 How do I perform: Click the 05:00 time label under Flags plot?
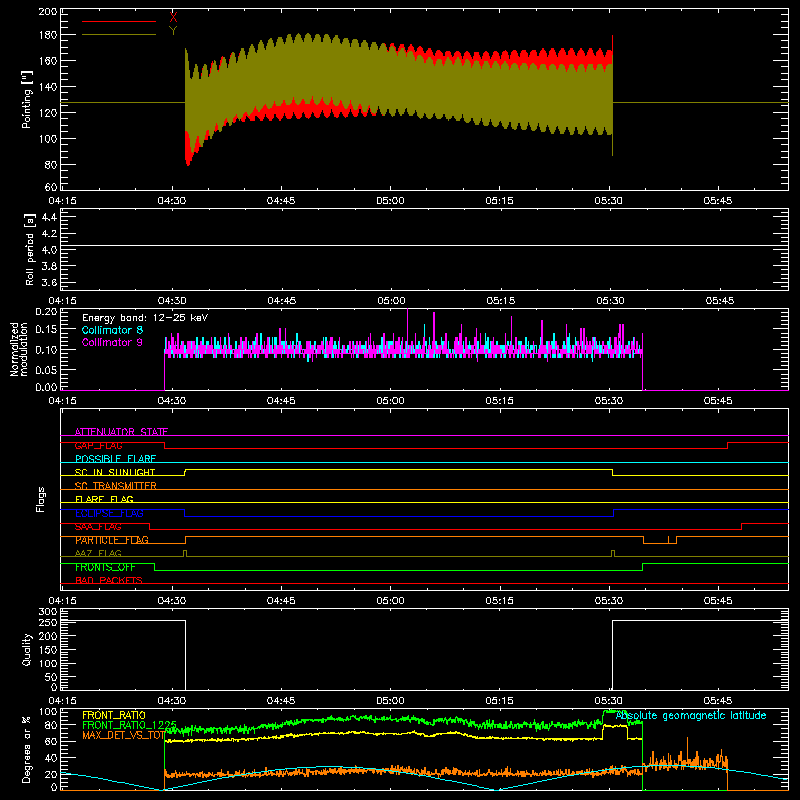point(390,601)
